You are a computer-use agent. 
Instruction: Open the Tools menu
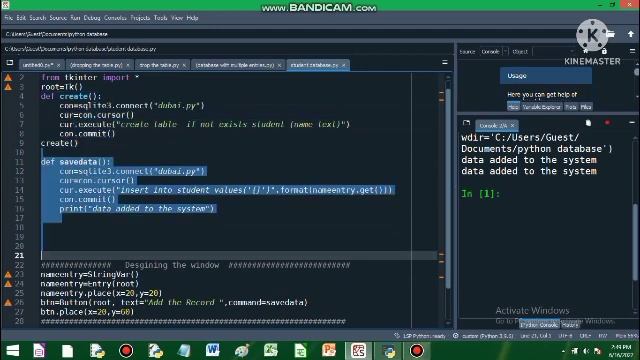(160, 18)
